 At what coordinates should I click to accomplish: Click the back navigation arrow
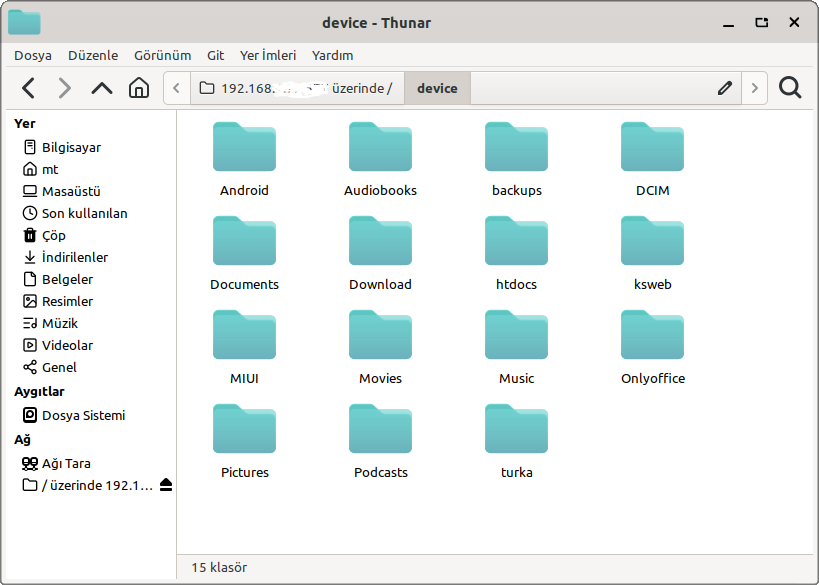click(28, 88)
